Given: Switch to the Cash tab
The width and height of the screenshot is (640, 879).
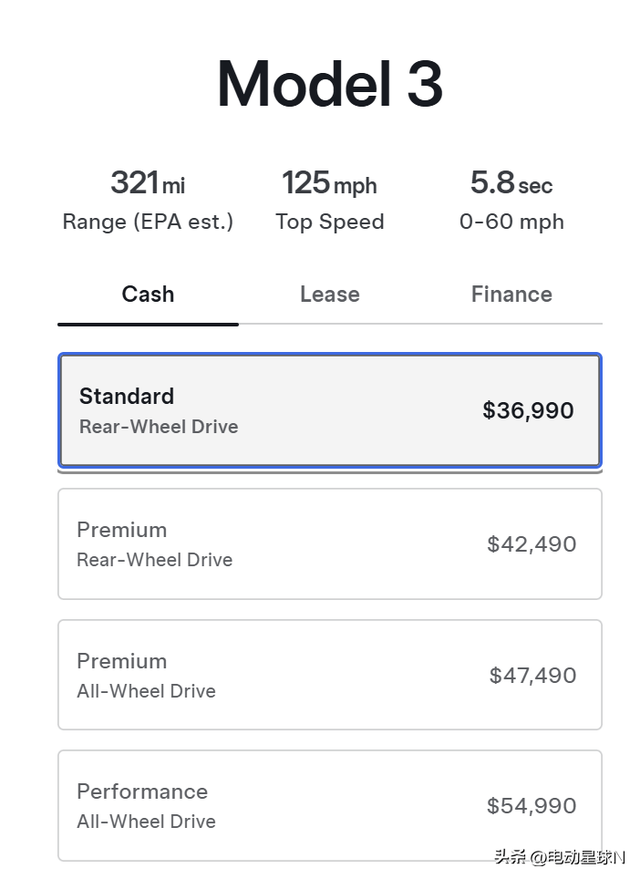Looking at the screenshot, I should coord(148,294).
